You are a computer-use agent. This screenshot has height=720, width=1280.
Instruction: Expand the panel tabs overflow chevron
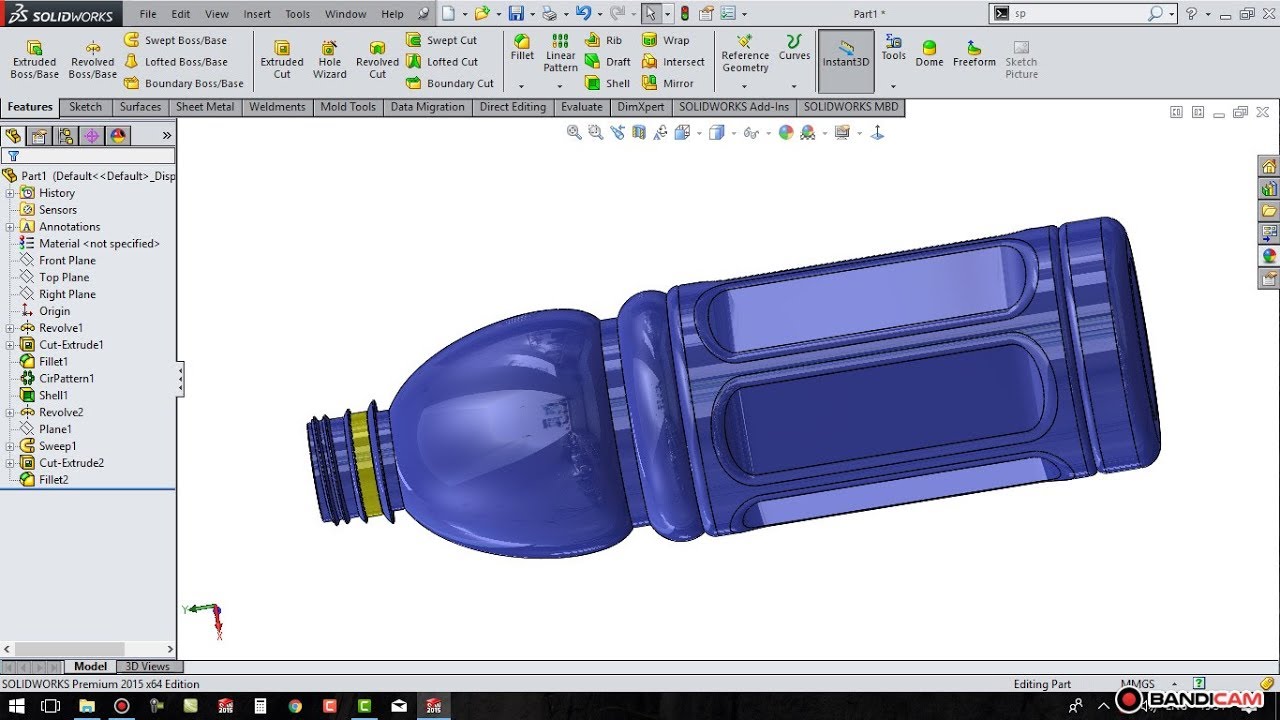coord(166,136)
